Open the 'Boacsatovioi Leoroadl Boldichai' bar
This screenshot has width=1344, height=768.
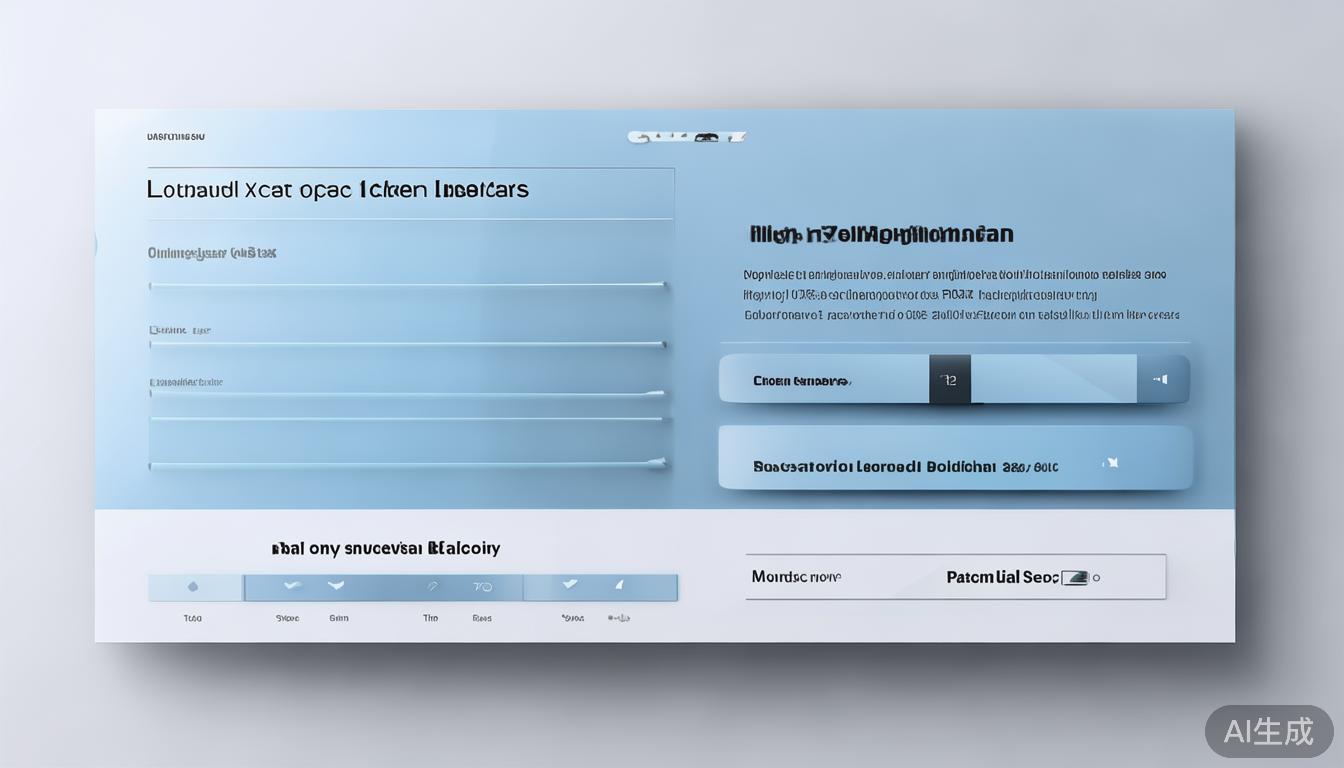955,459
